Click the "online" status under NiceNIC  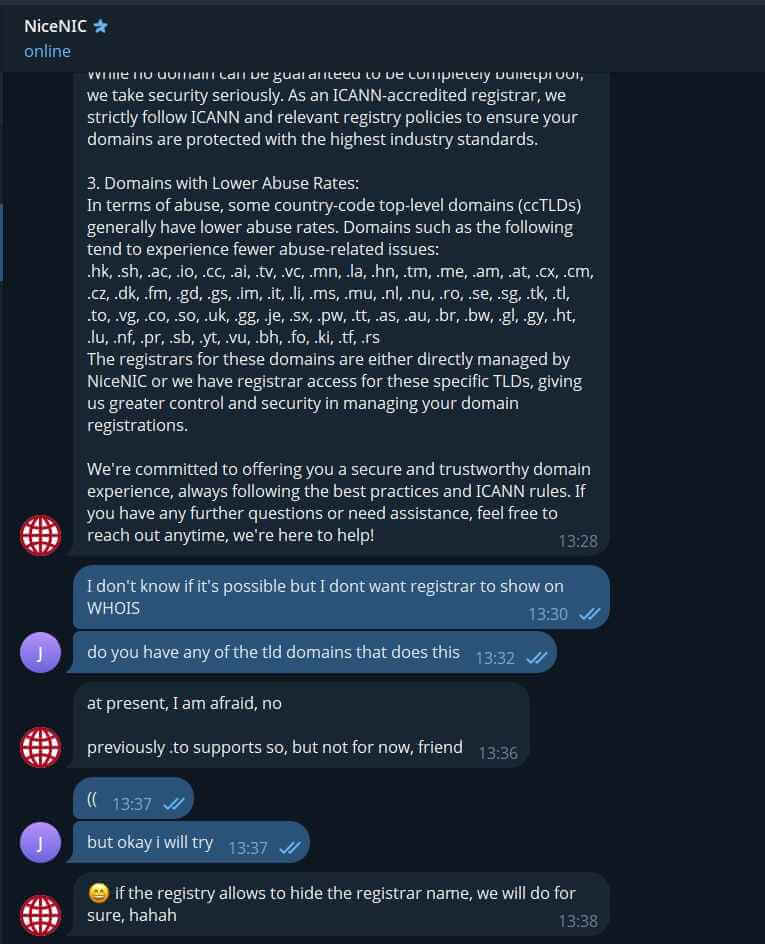click(x=47, y=51)
